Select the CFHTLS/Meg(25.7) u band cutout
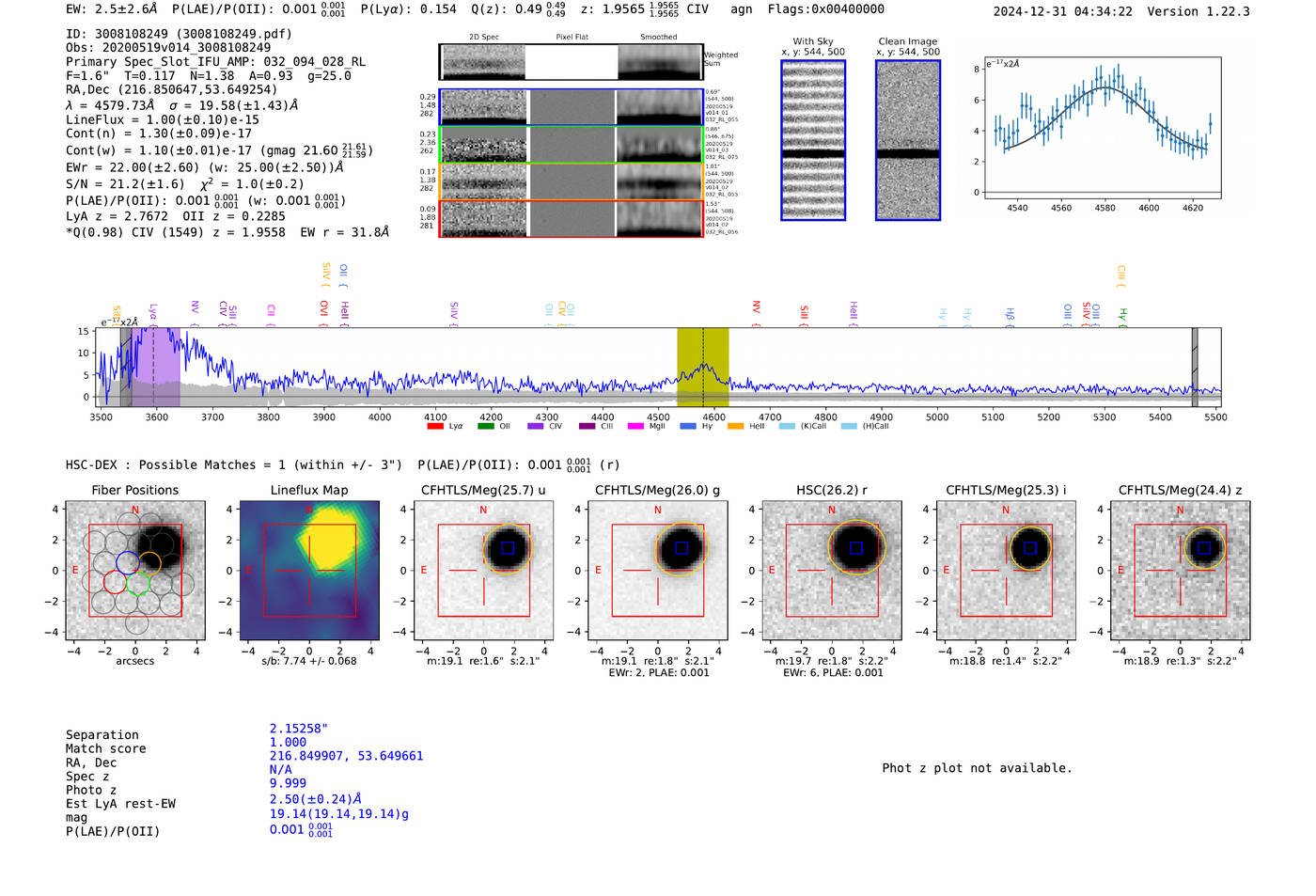This screenshot has width=1316, height=896. point(484,570)
